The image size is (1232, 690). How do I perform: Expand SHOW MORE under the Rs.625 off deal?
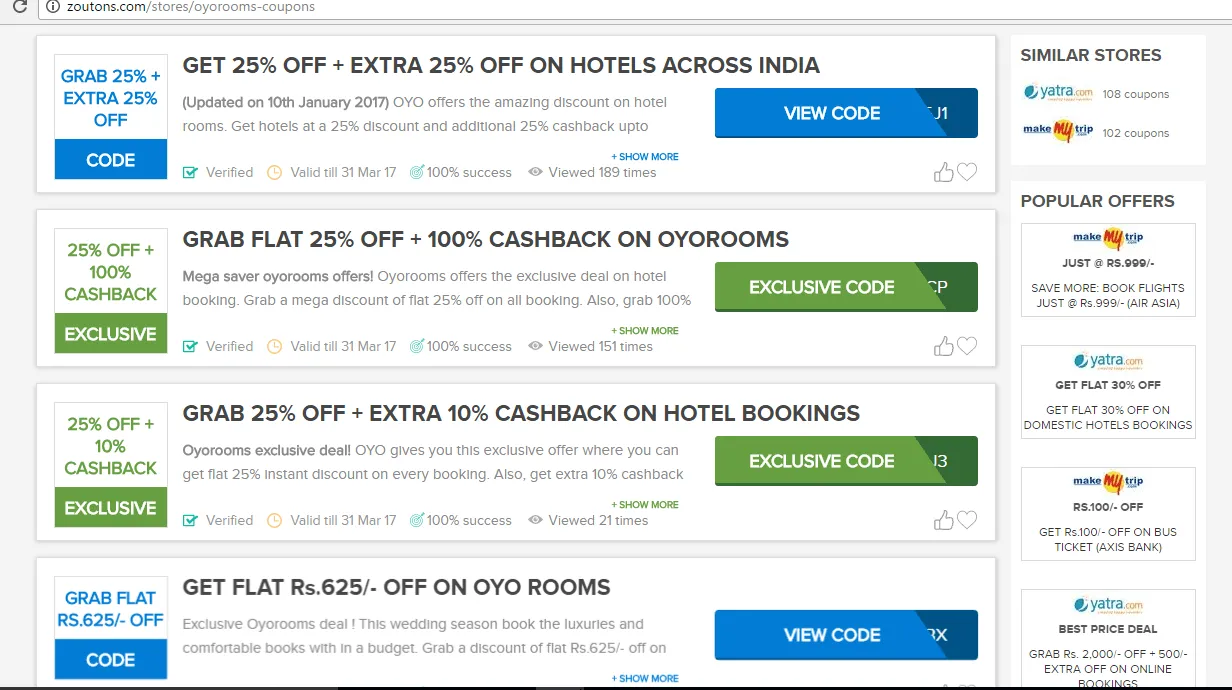pos(645,678)
